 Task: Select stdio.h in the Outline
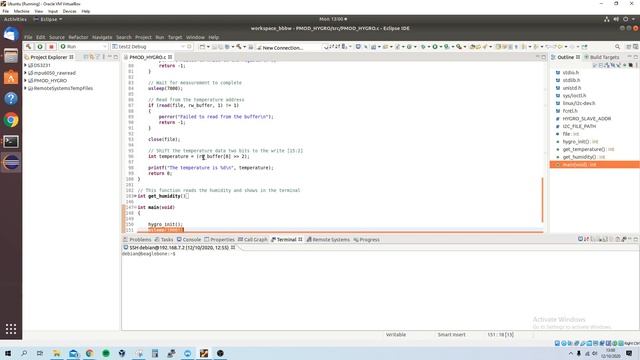click(x=571, y=73)
